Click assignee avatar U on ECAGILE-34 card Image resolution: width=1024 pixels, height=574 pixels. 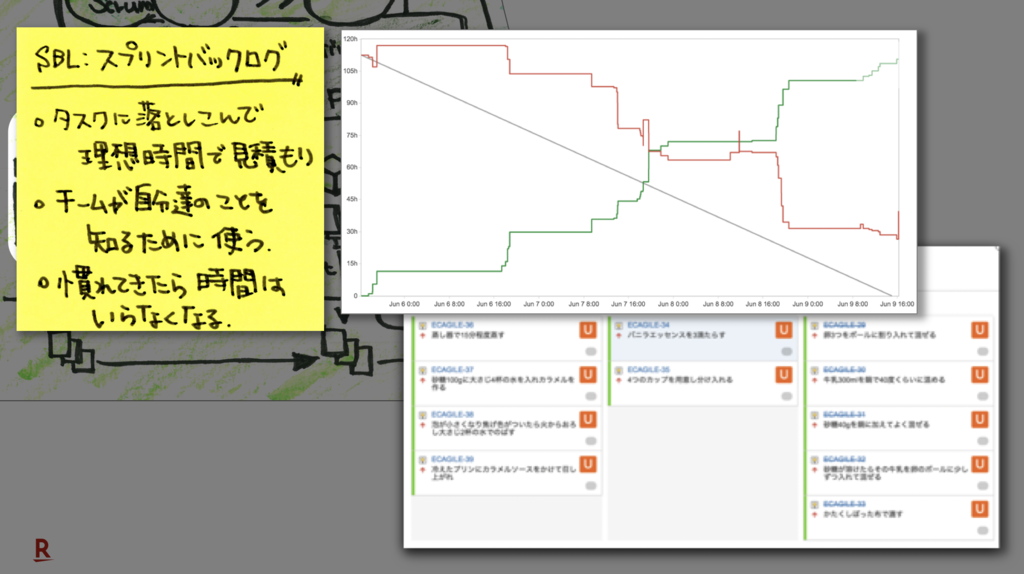(784, 330)
